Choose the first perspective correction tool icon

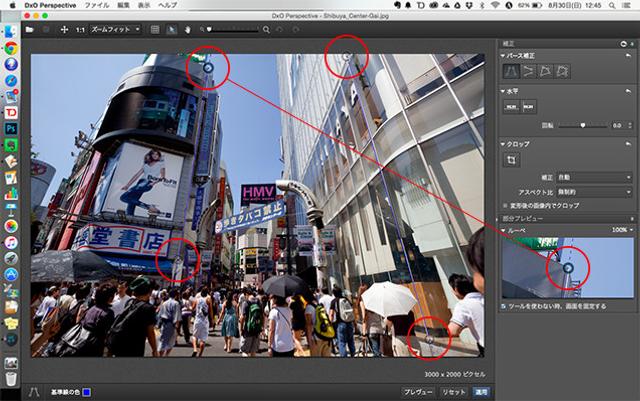(x=511, y=72)
